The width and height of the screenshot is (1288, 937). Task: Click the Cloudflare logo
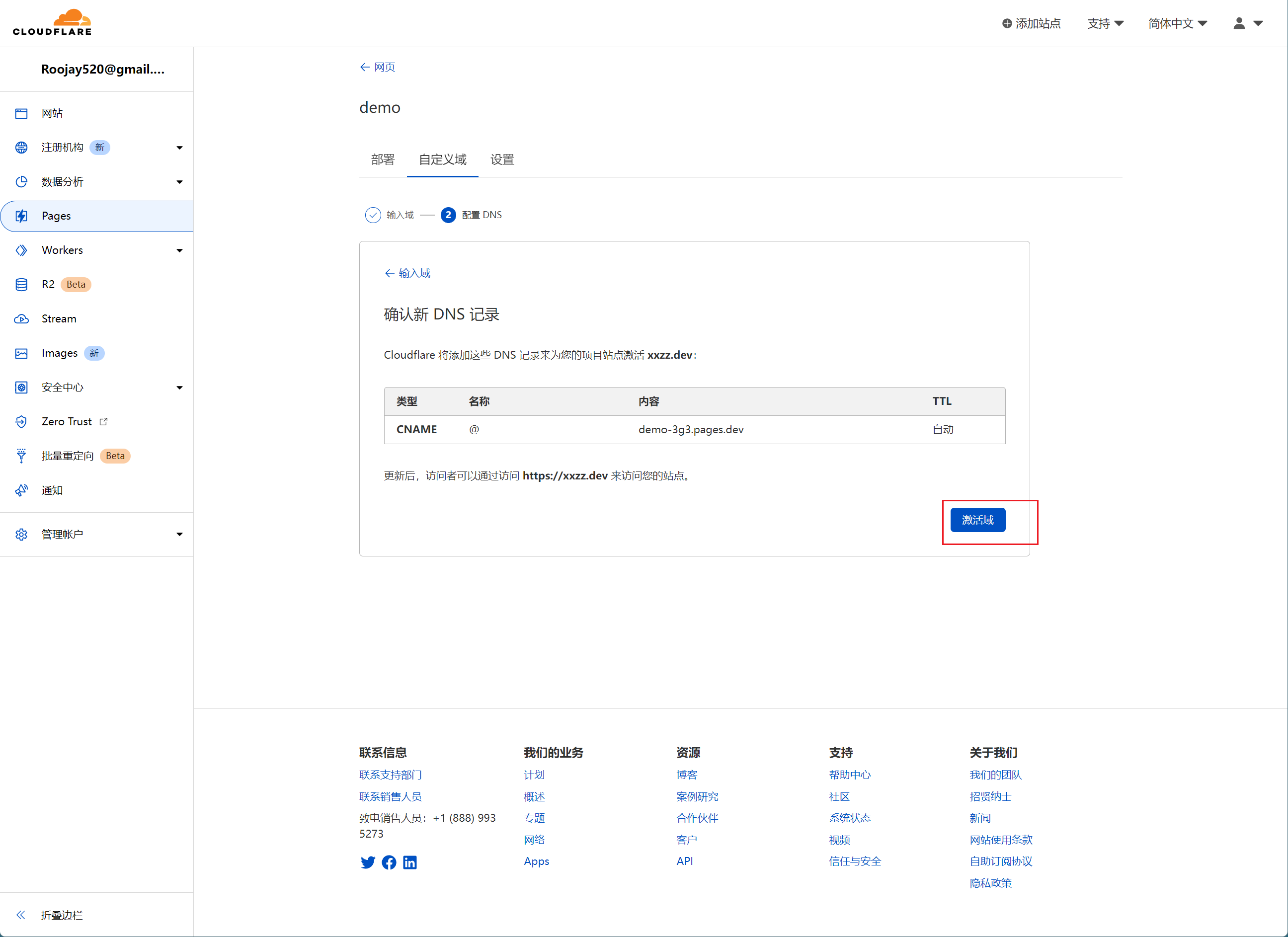pyautogui.click(x=52, y=23)
